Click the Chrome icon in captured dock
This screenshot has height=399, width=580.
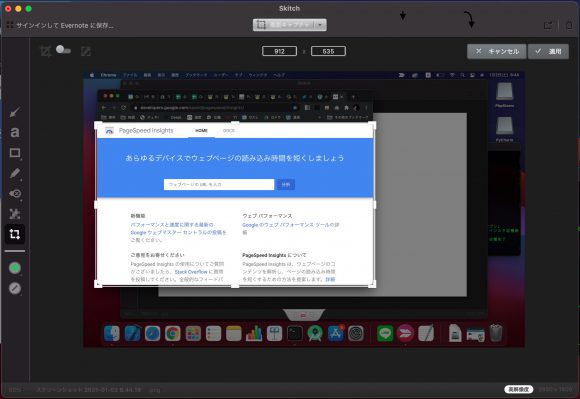[173, 334]
